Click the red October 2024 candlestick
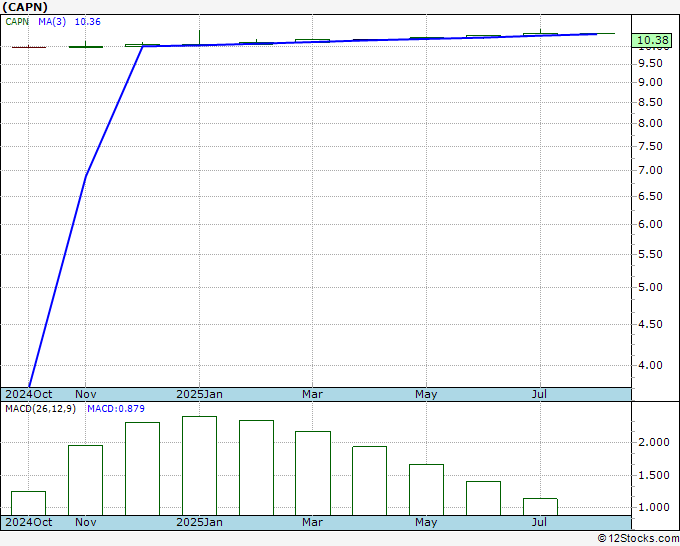The width and height of the screenshot is (680, 546). [29, 47]
